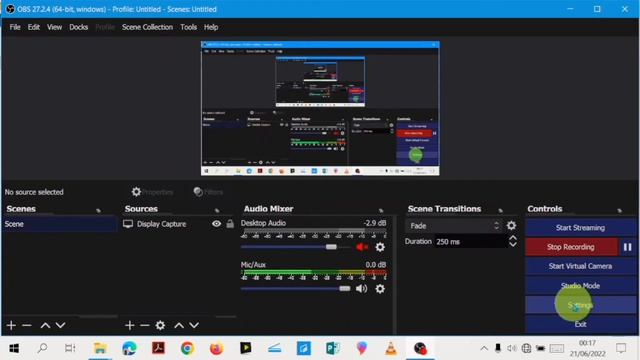Move source up with arrow icon
640x360 pixels.
(x=179, y=325)
